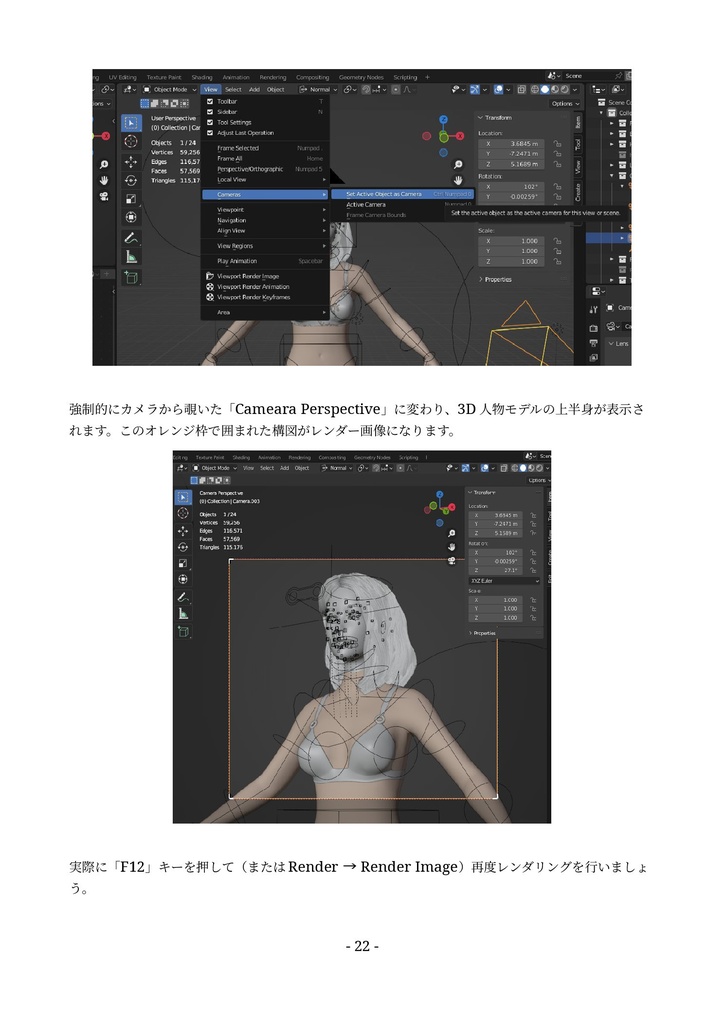
Task: Open Add menu in lower screenshot header
Action: coord(285,468)
